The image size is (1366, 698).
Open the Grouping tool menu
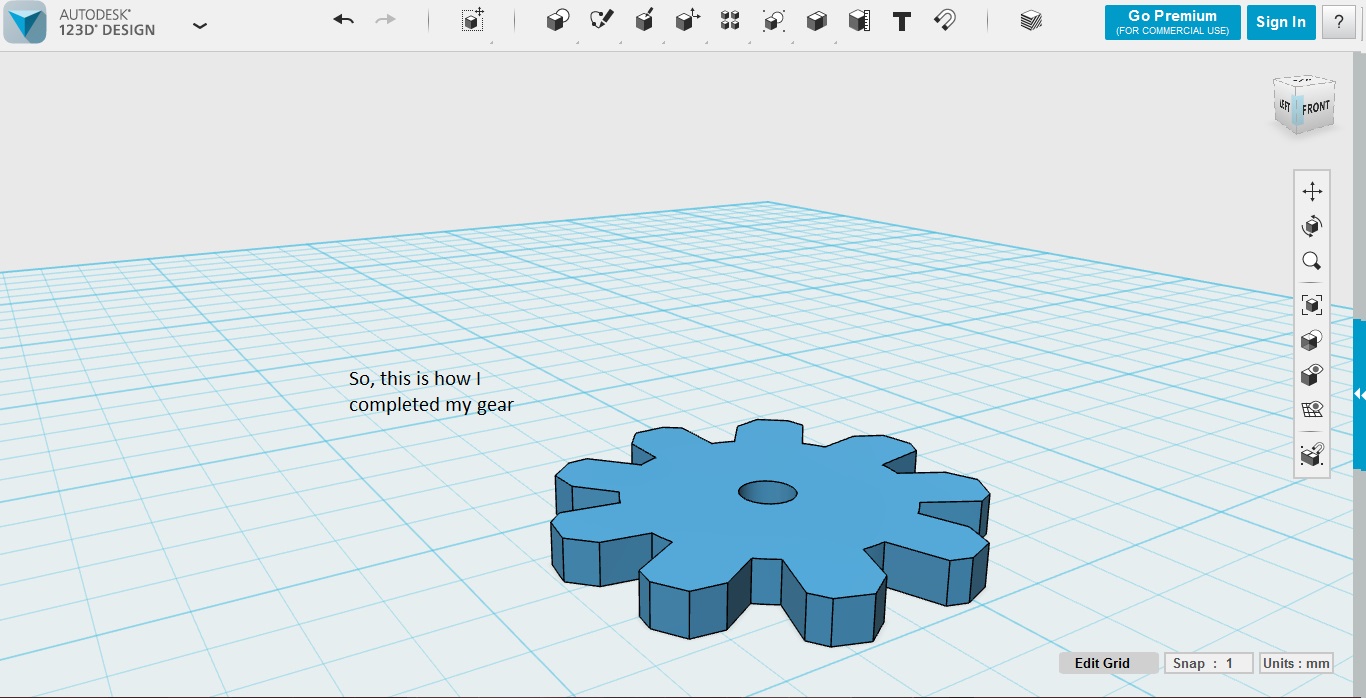coord(773,20)
